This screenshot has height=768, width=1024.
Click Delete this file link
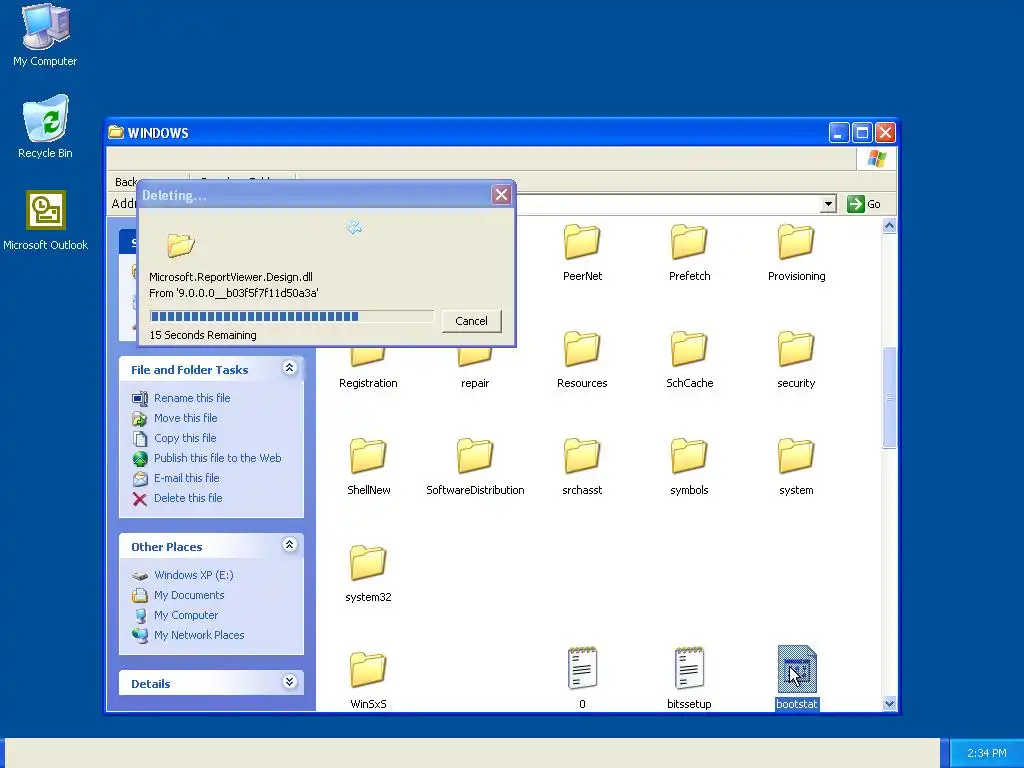188,498
